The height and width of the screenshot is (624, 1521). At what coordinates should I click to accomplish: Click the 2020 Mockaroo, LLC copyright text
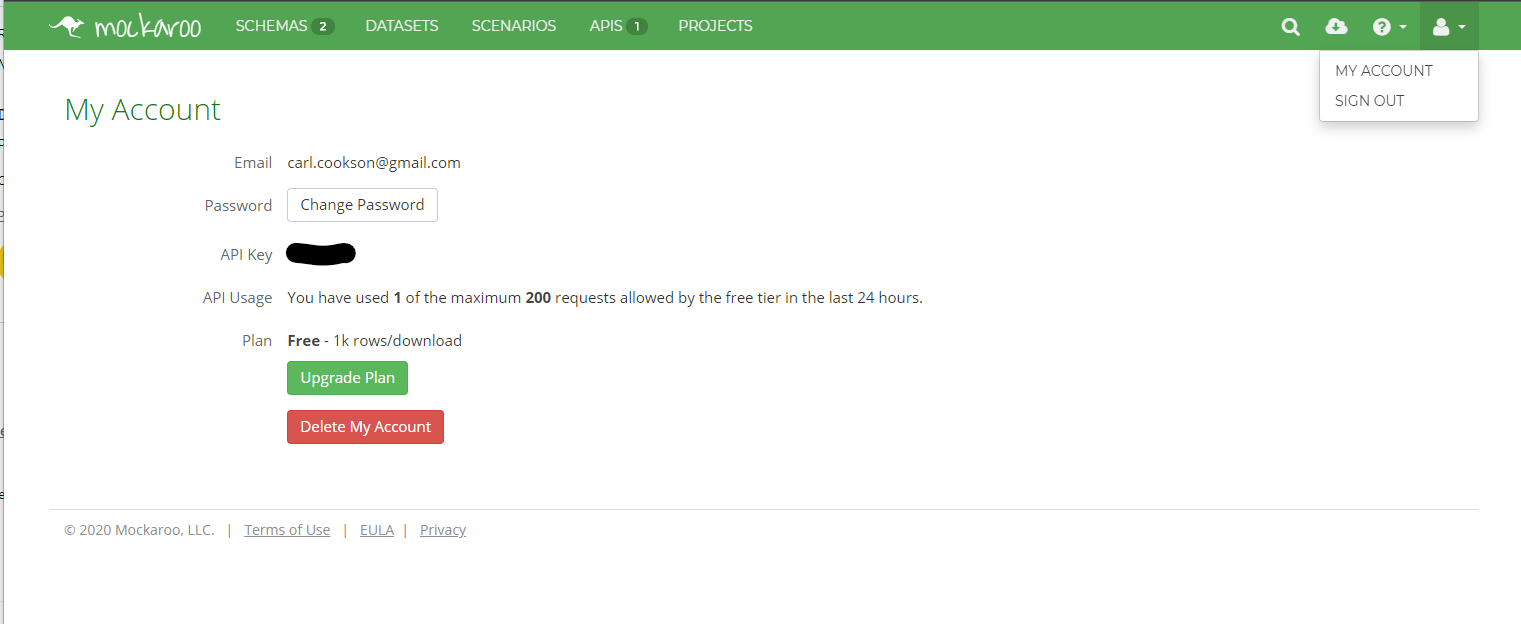139,530
